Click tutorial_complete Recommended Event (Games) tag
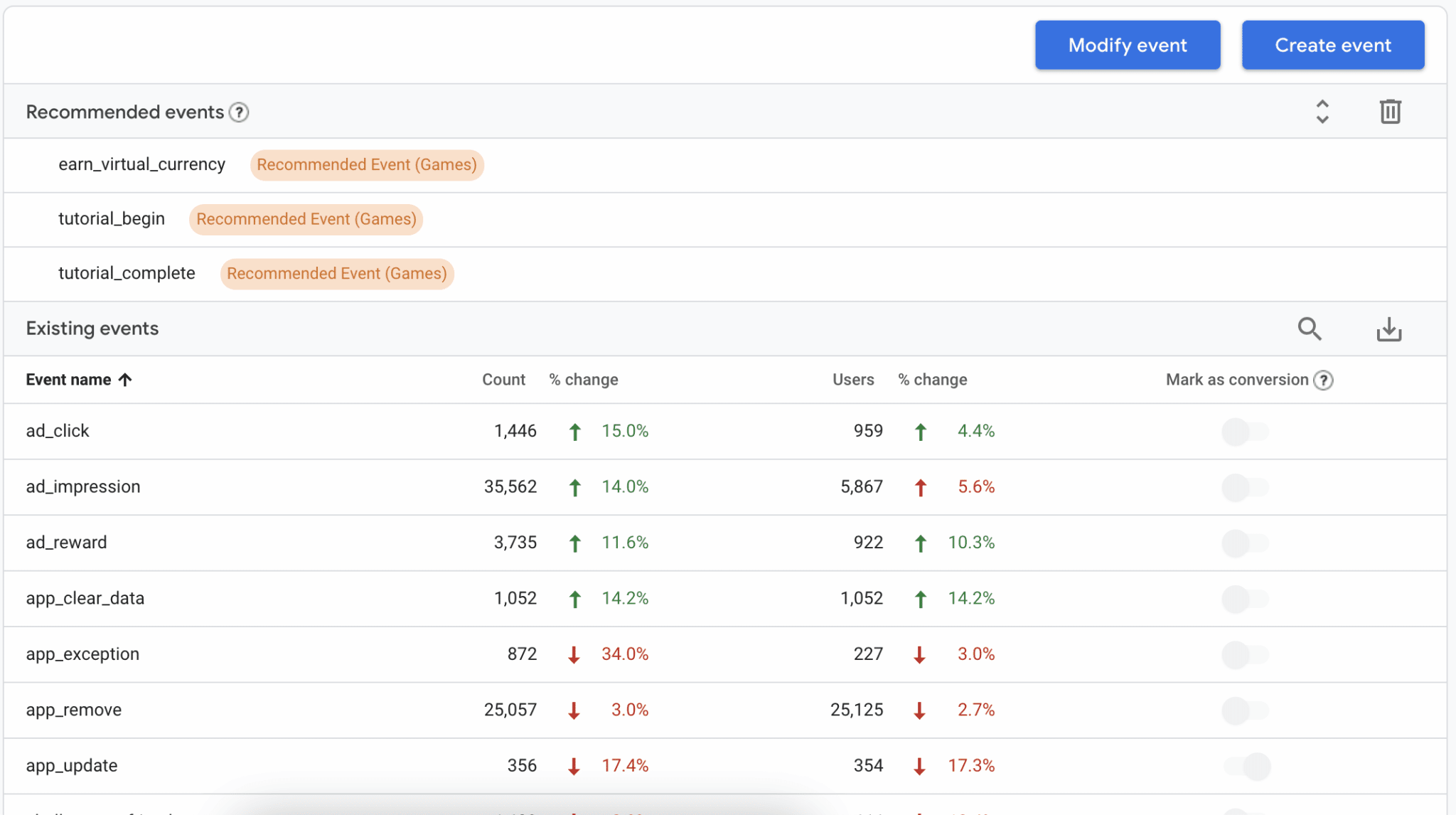 point(337,274)
